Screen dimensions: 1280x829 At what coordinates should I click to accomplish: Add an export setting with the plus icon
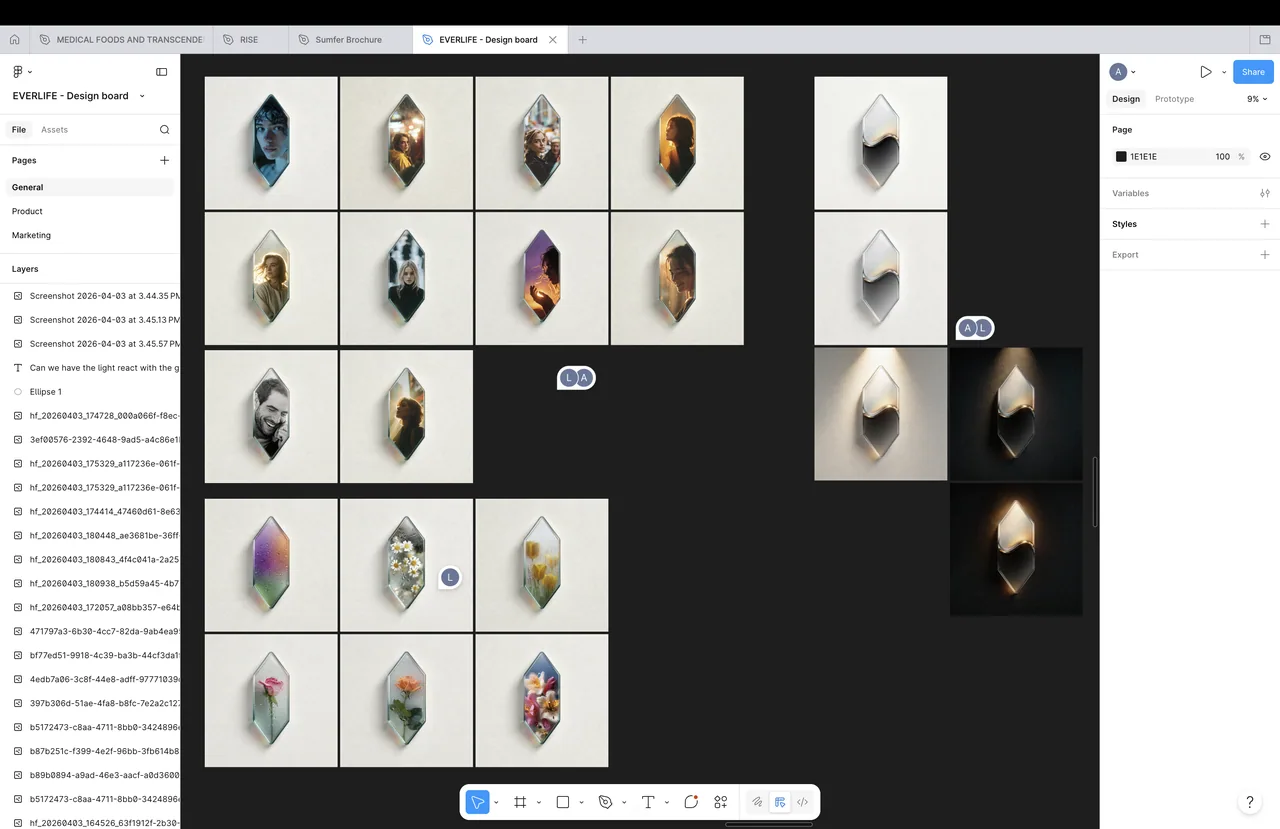point(1265,255)
